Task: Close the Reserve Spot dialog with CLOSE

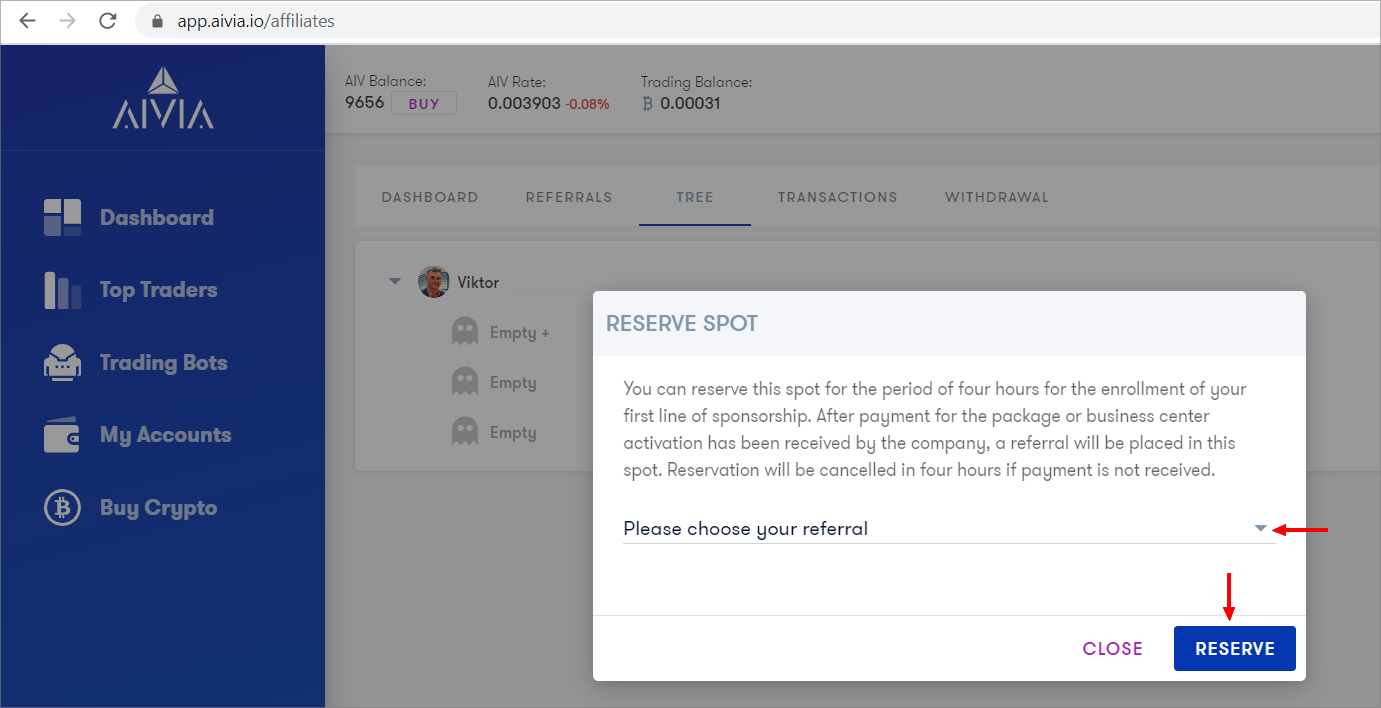Action: pyautogui.click(x=1113, y=649)
